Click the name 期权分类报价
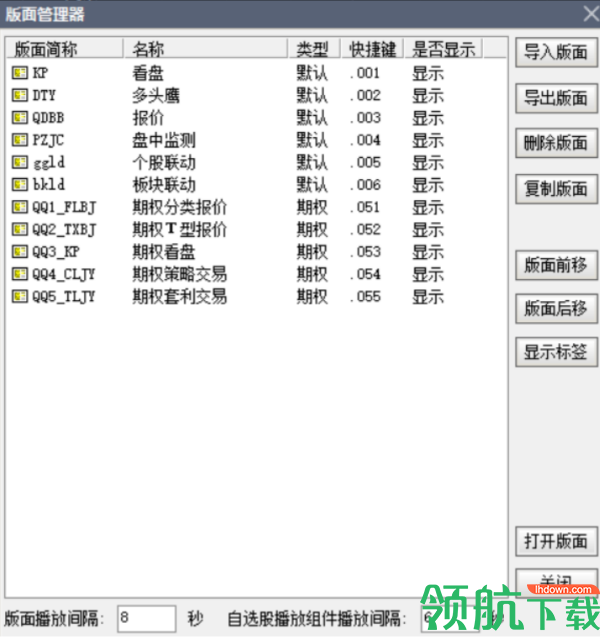Screen dimensions: 600x637 180,207
